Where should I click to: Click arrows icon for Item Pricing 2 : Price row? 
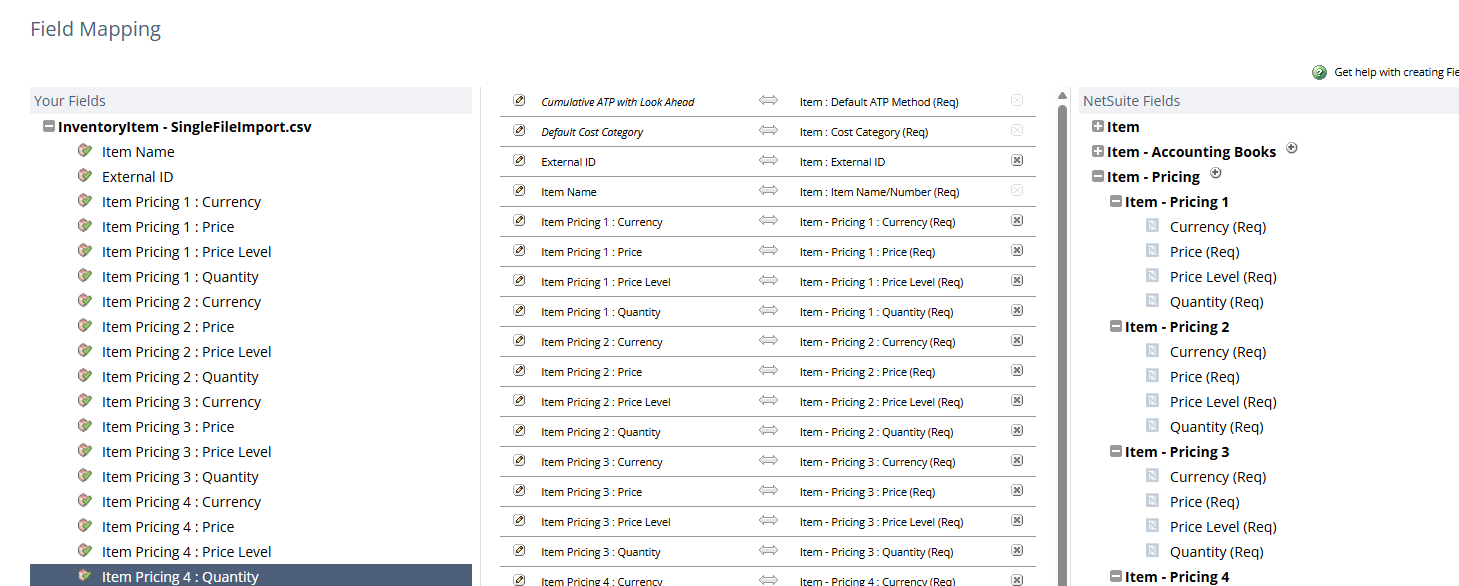(768, 370)
